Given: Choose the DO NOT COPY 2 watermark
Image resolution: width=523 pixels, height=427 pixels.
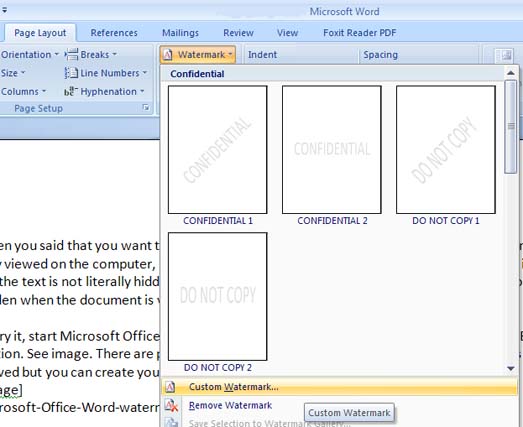Looking at the screenshot, I should (x=217, y=296).
